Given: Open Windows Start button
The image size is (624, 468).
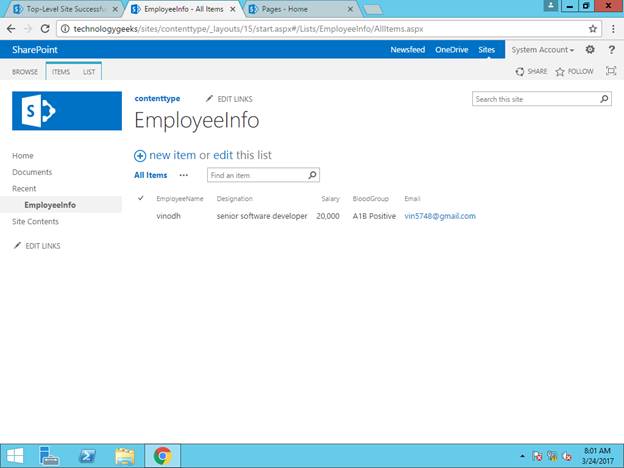Looking at the screenshot, I should point(15,456).
